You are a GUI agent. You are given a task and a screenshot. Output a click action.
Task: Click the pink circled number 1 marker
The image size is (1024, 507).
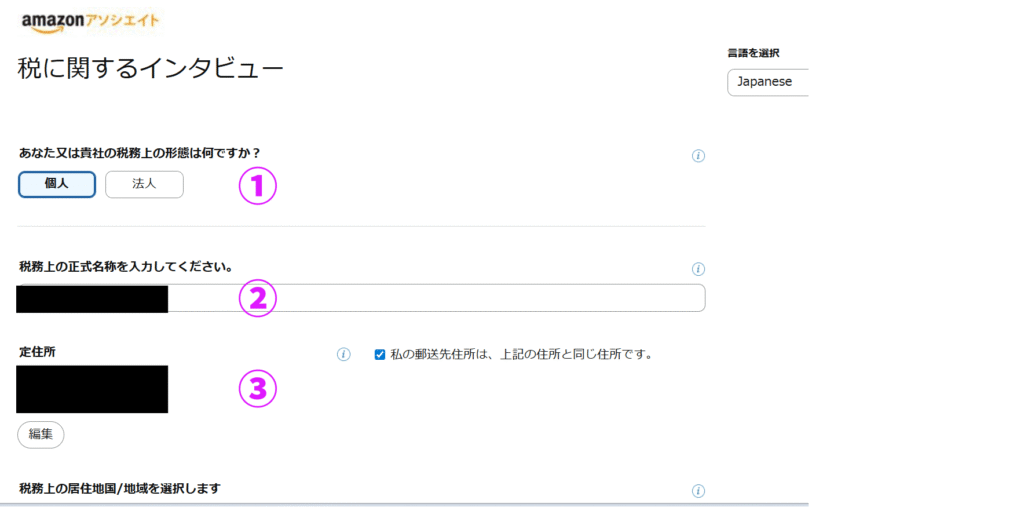tap(256, 186)
